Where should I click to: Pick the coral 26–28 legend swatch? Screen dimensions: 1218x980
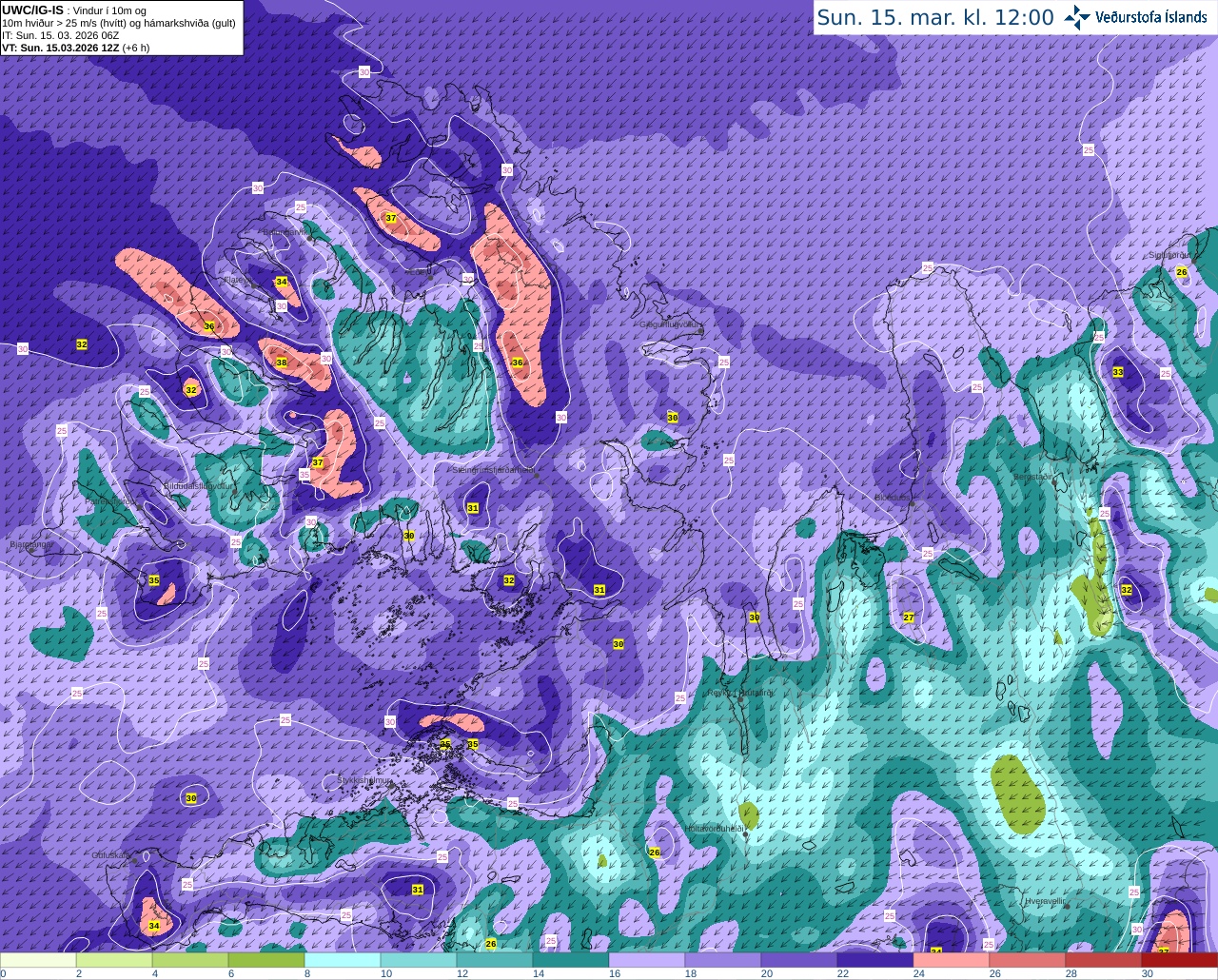(1029, 960)
